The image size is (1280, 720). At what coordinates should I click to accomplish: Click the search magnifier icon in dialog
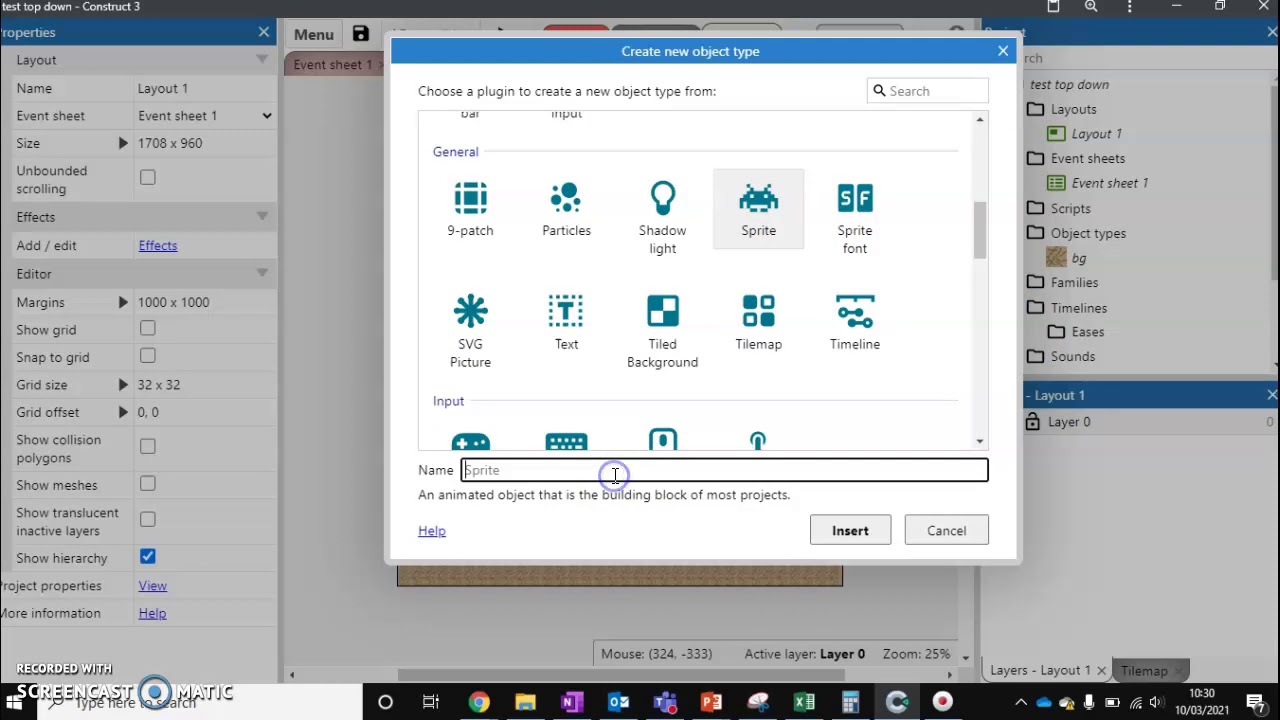(879, 91)
